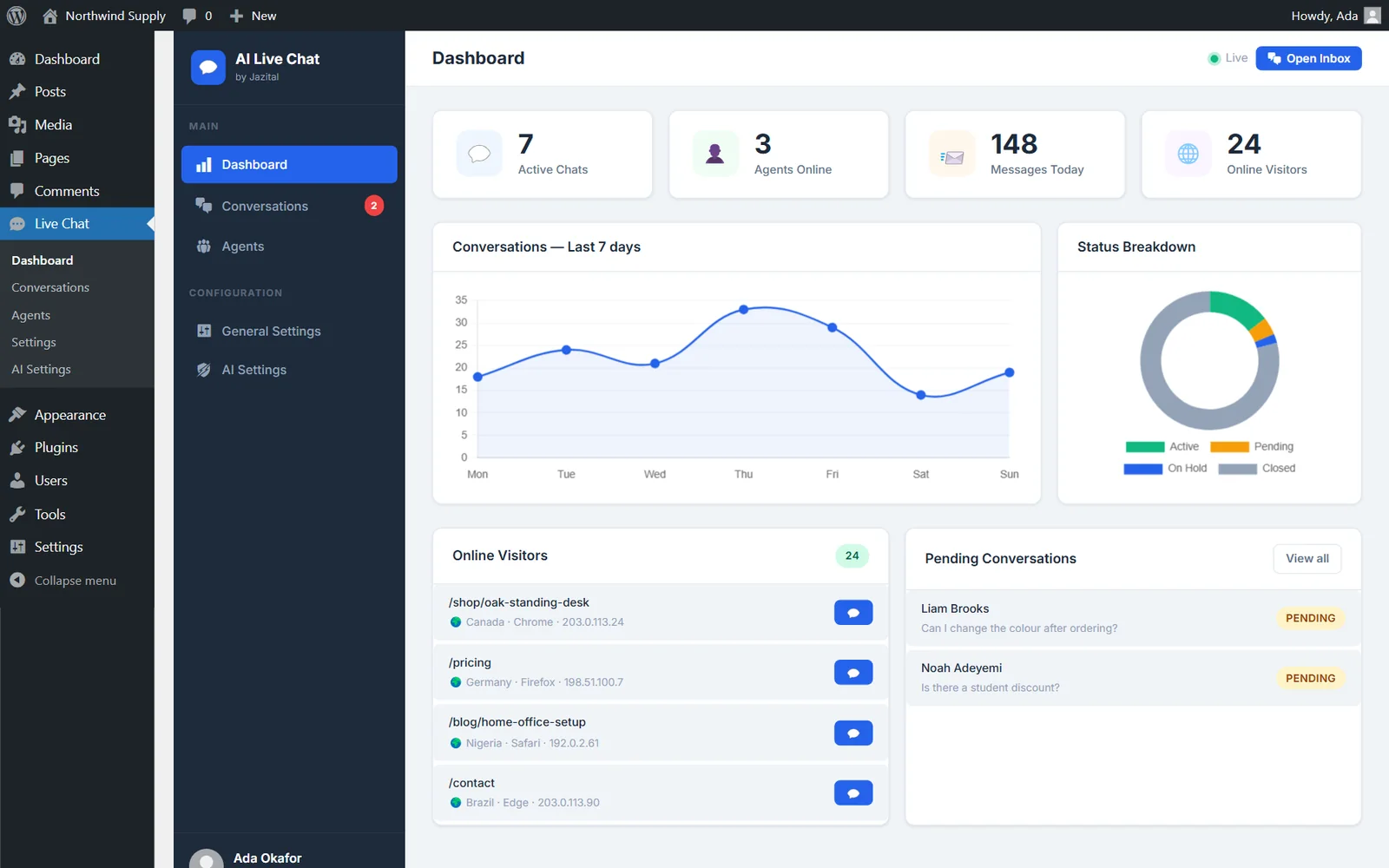Start chat with /pricing visitor
1389x868 pixels.
tap(853, 673)
